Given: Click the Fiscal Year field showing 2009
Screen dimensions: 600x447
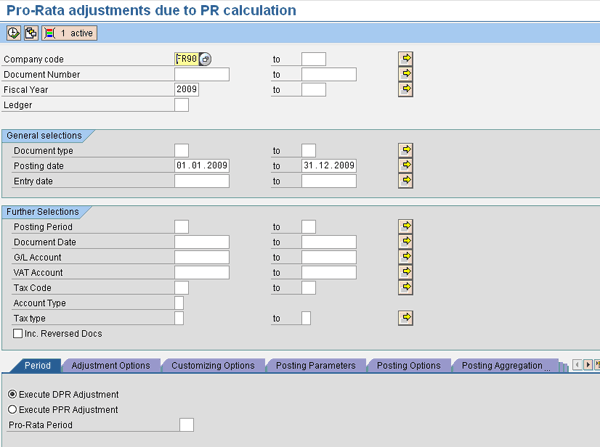Looking at the screenshot, I should click(186, 90).
